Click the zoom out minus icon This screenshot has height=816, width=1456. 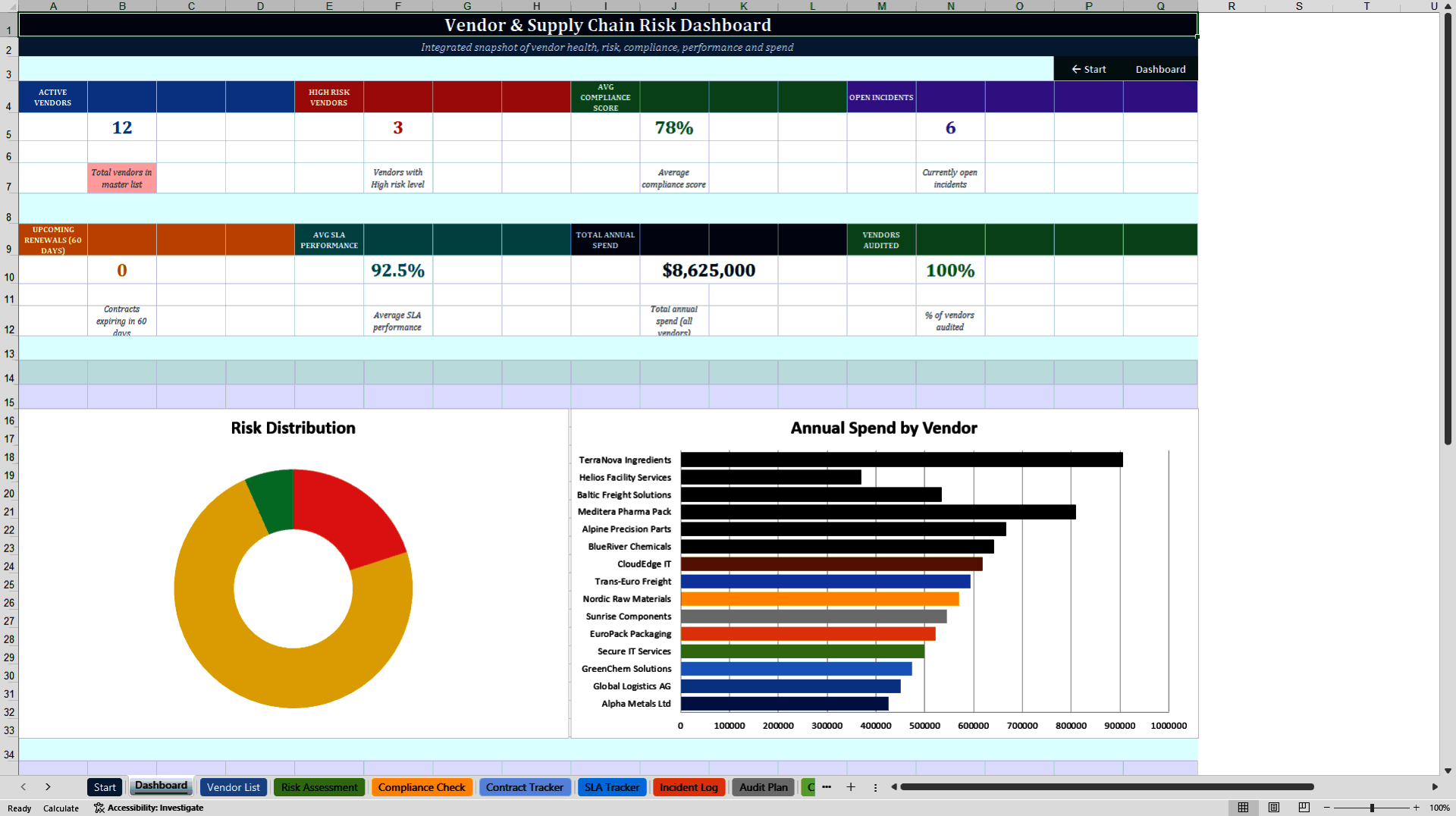(x=1327, y=808)
